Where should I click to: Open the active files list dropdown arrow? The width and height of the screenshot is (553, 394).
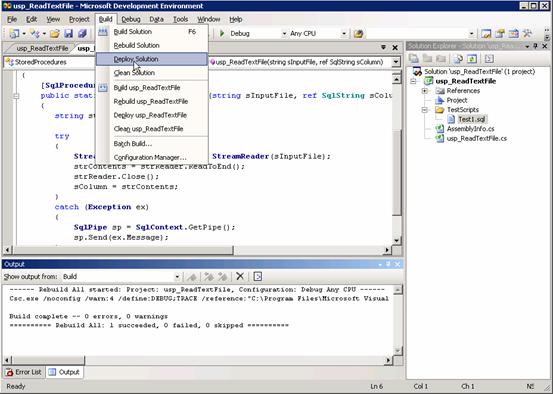click(x=383, y=47)
